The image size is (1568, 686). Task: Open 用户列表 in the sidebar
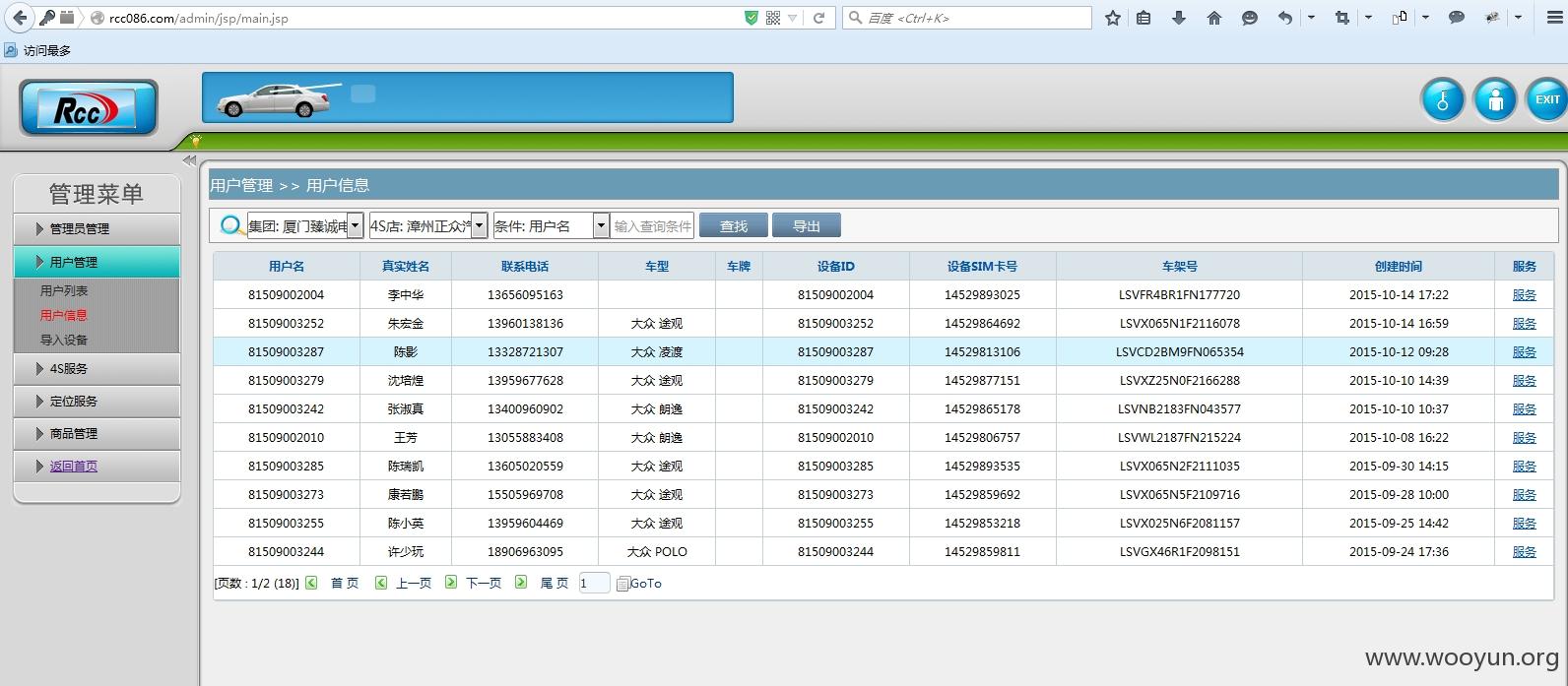pos(64,290)
